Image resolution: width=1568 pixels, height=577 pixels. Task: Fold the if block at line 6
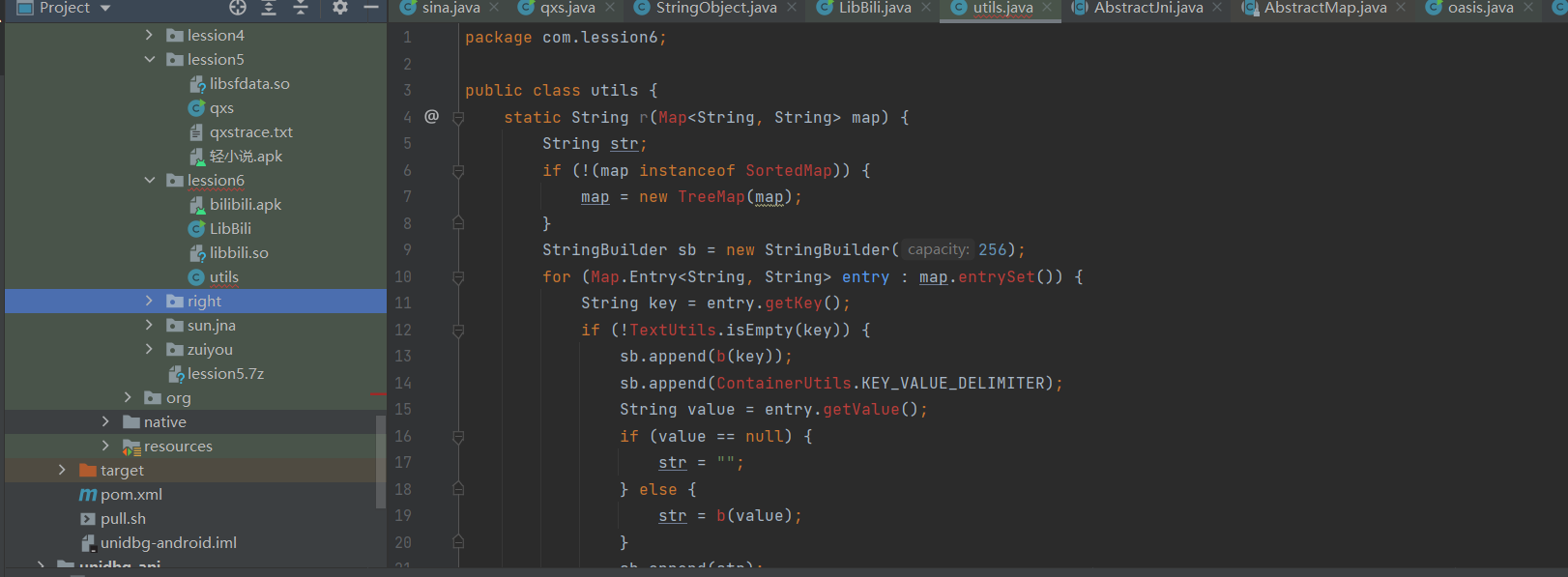(458, 170)
